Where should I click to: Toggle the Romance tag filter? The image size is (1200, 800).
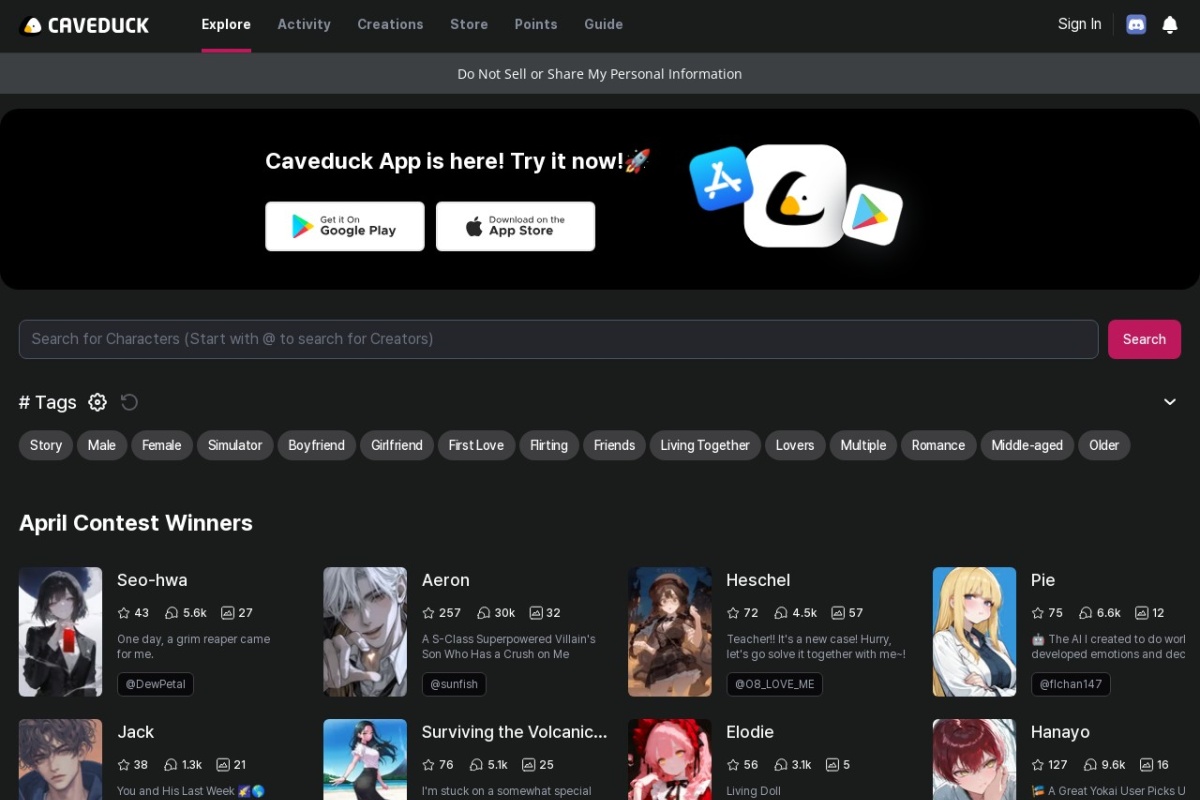937,445
